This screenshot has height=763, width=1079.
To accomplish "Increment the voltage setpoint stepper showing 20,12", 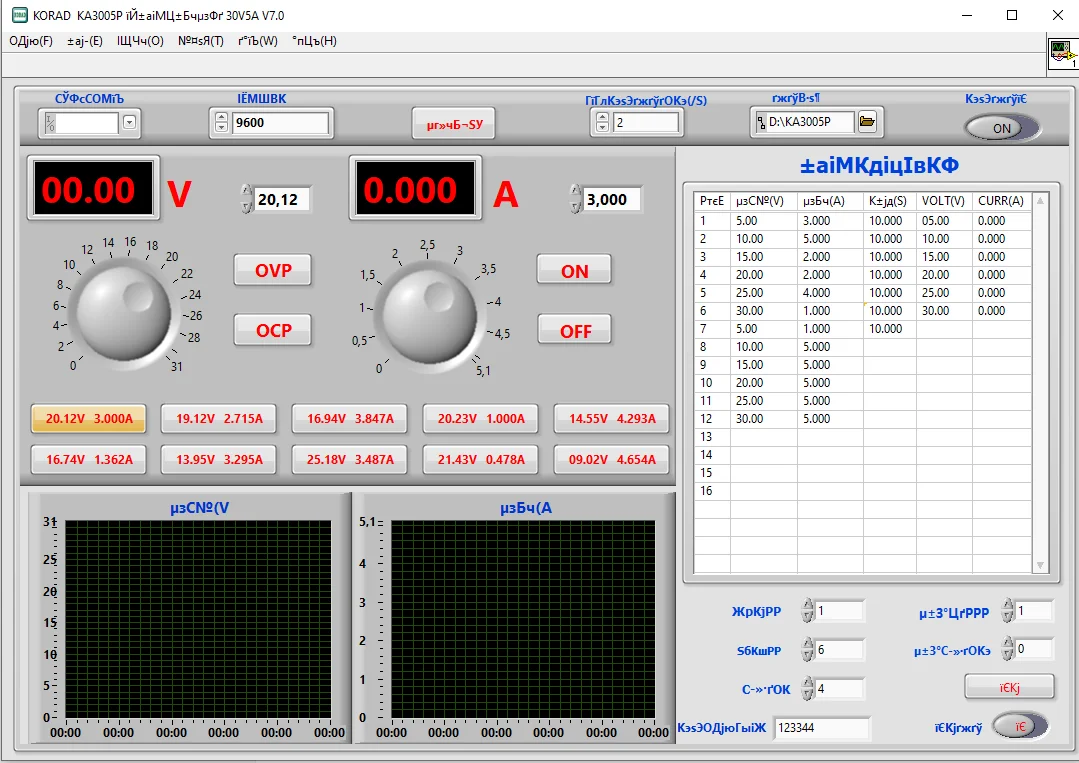I will click(246, 192).
